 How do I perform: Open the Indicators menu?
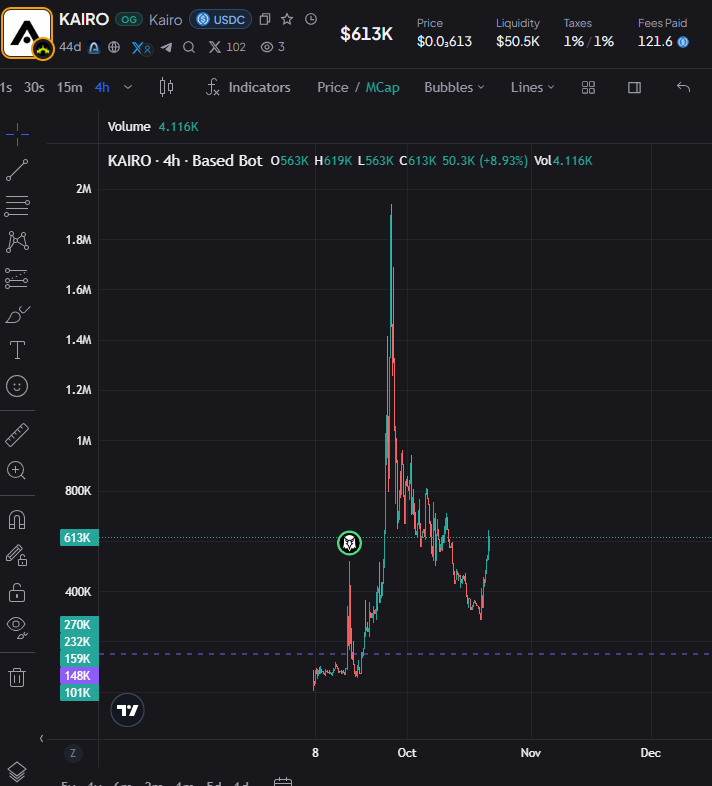(248, 87)
